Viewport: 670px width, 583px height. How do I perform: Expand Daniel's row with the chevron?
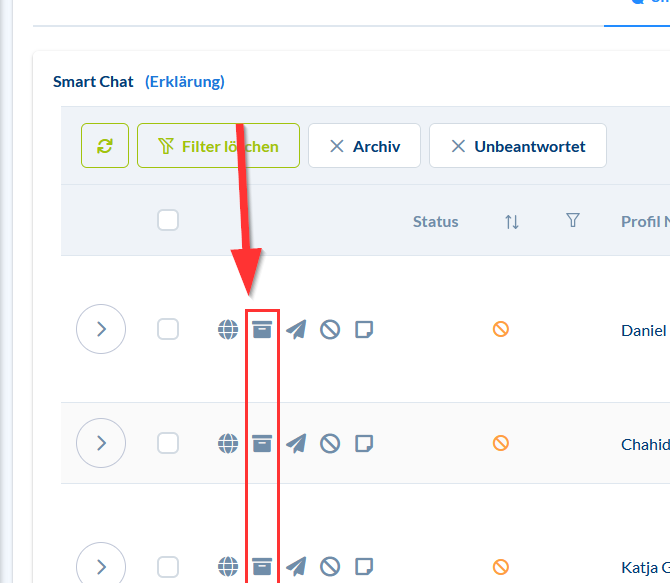point(101,329)
